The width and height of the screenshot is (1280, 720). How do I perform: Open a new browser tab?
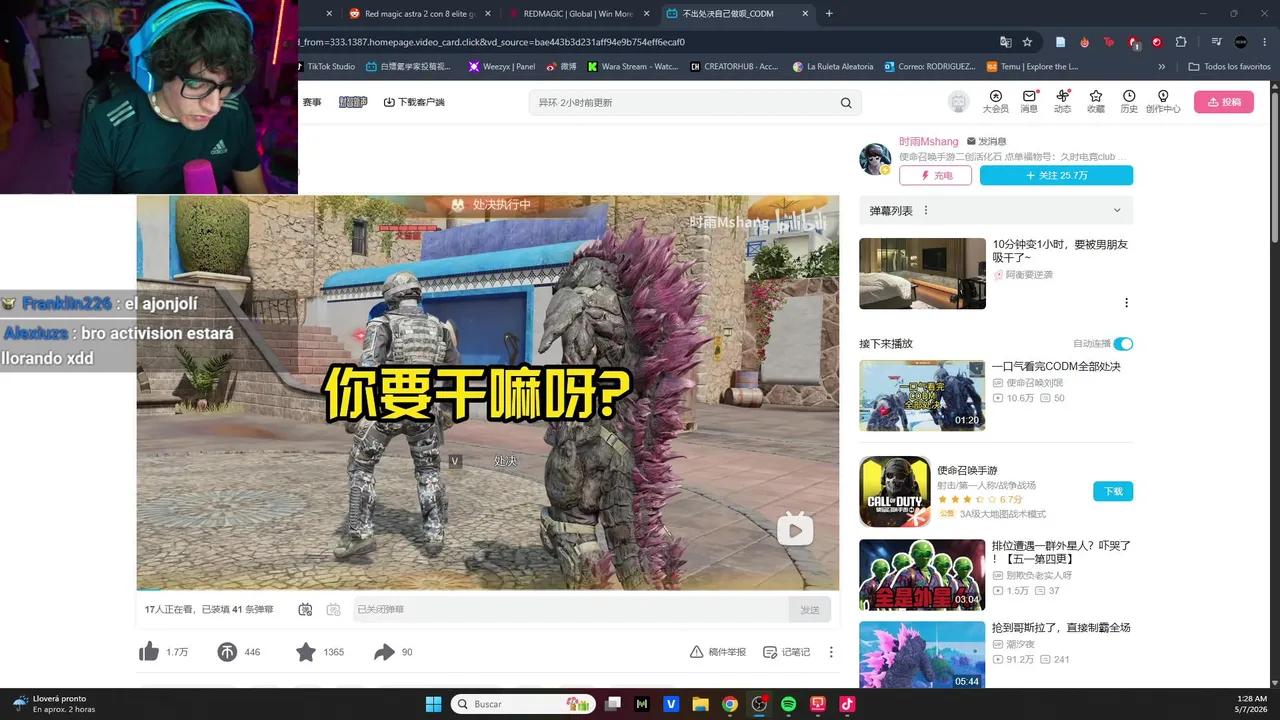[x=829, y=14]
